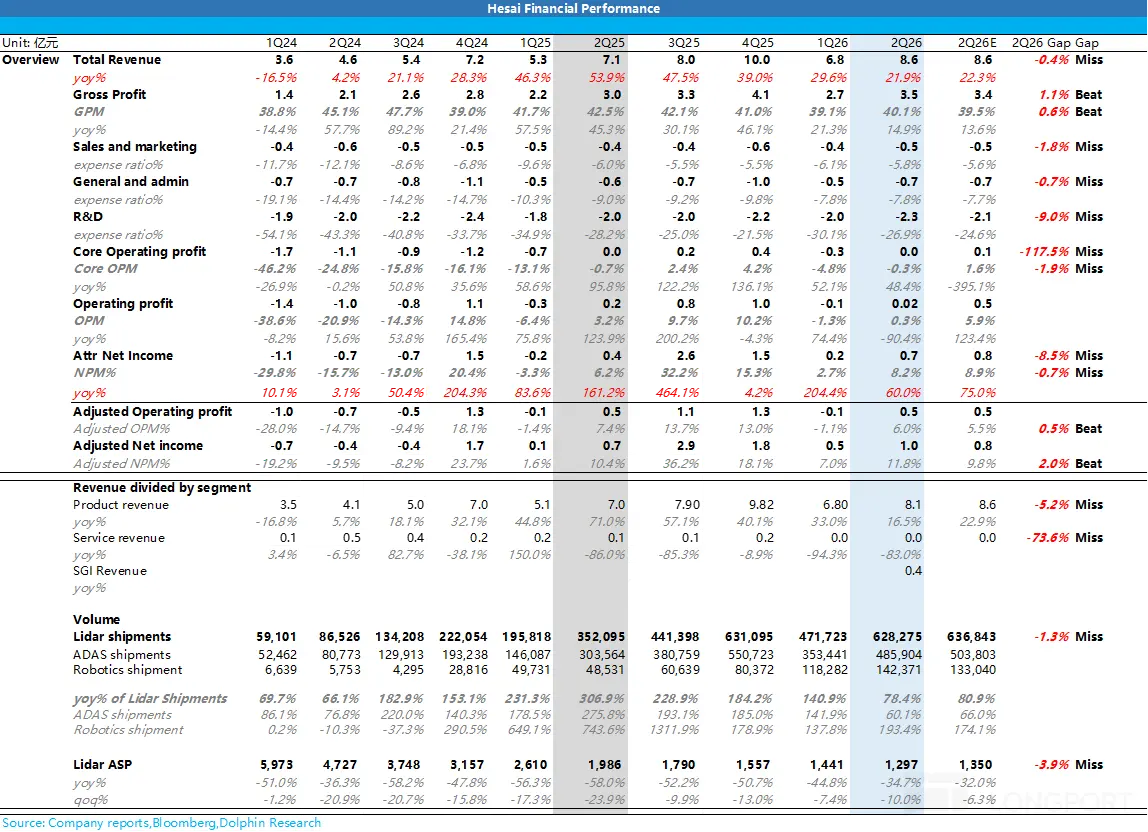Click the Lidar ASP value 5,973
The image size is (1148, 832).
pyautogui.click(x=277, y=765)
